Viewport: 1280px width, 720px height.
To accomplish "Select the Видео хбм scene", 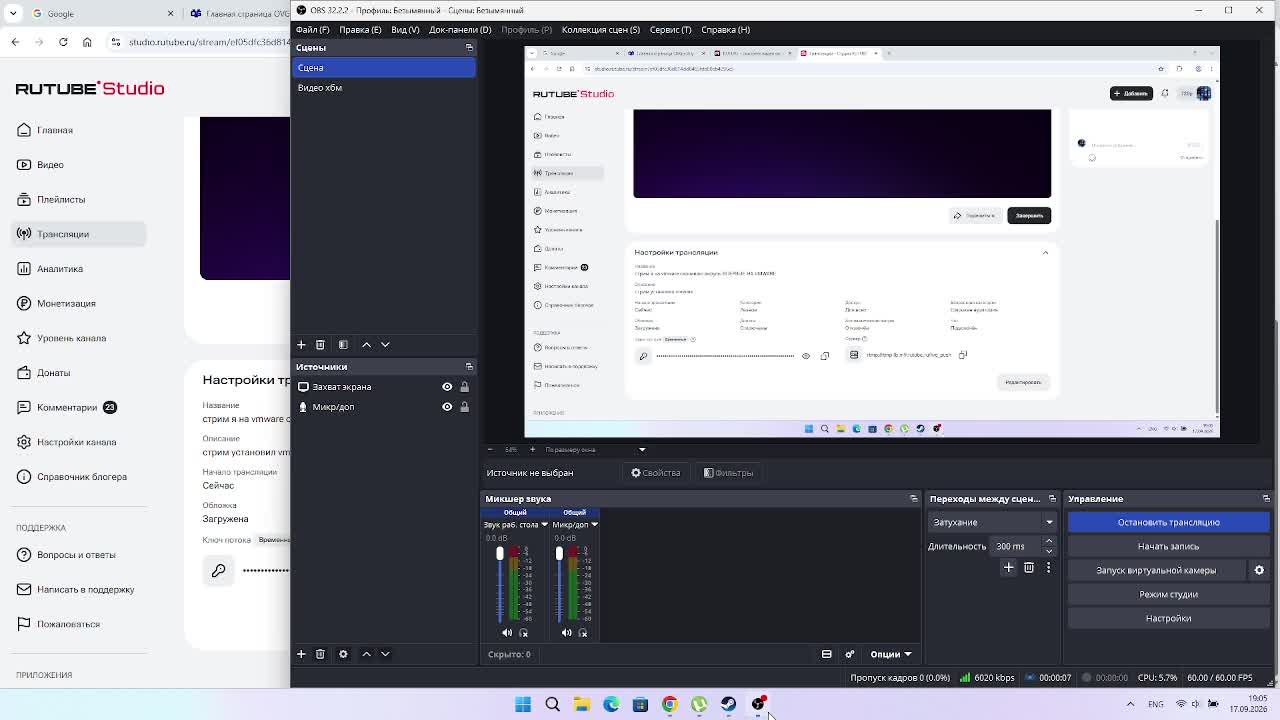I will (384, 88).
